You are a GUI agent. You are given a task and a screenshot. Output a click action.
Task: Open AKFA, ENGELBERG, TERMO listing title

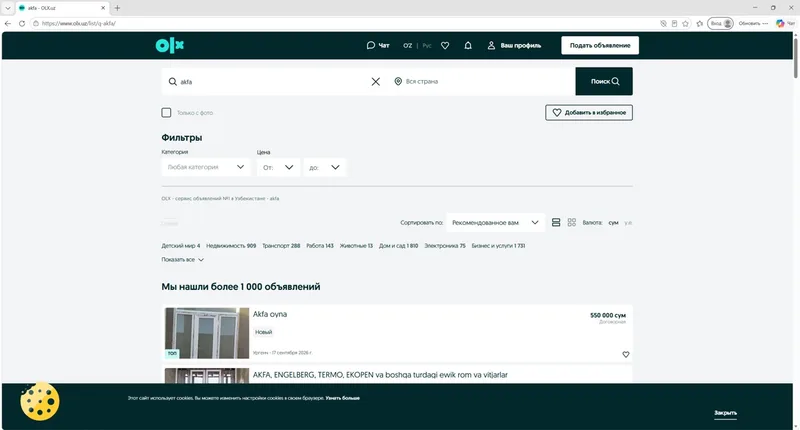tap(380, 375)
